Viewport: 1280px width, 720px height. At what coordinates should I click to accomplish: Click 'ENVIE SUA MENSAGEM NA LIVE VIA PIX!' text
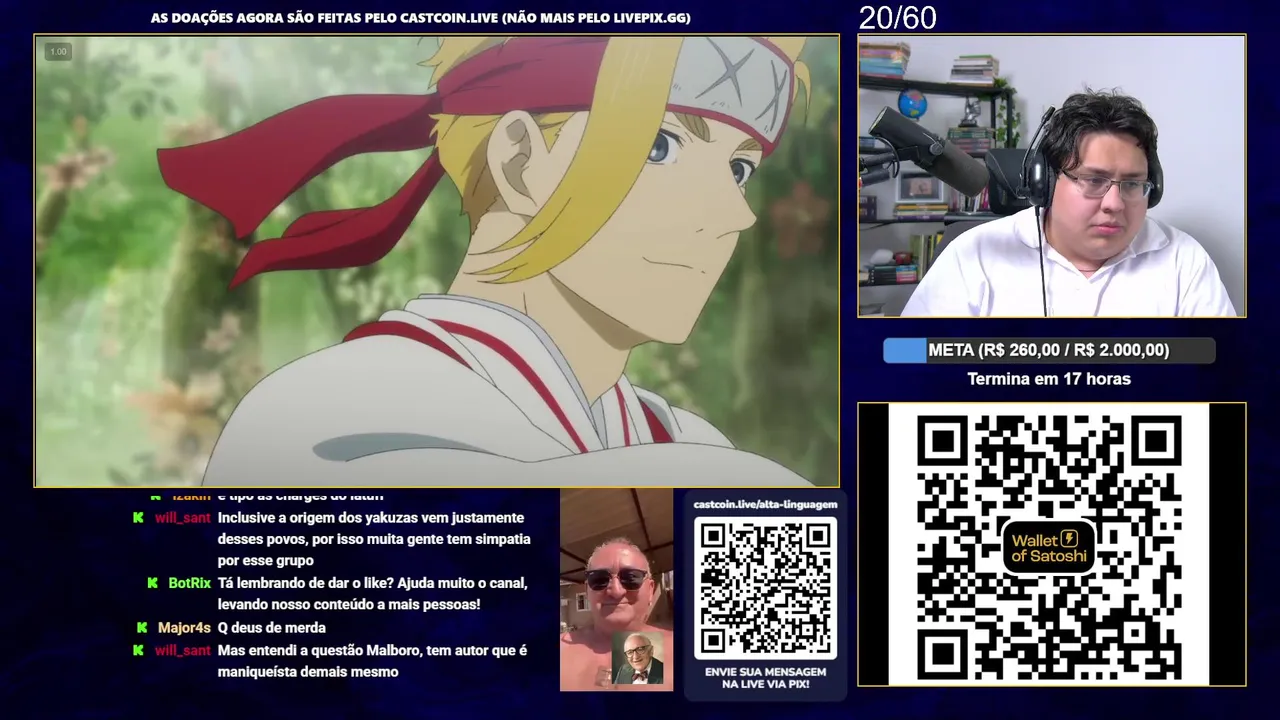pyautogui.click(x=765, y=678)
